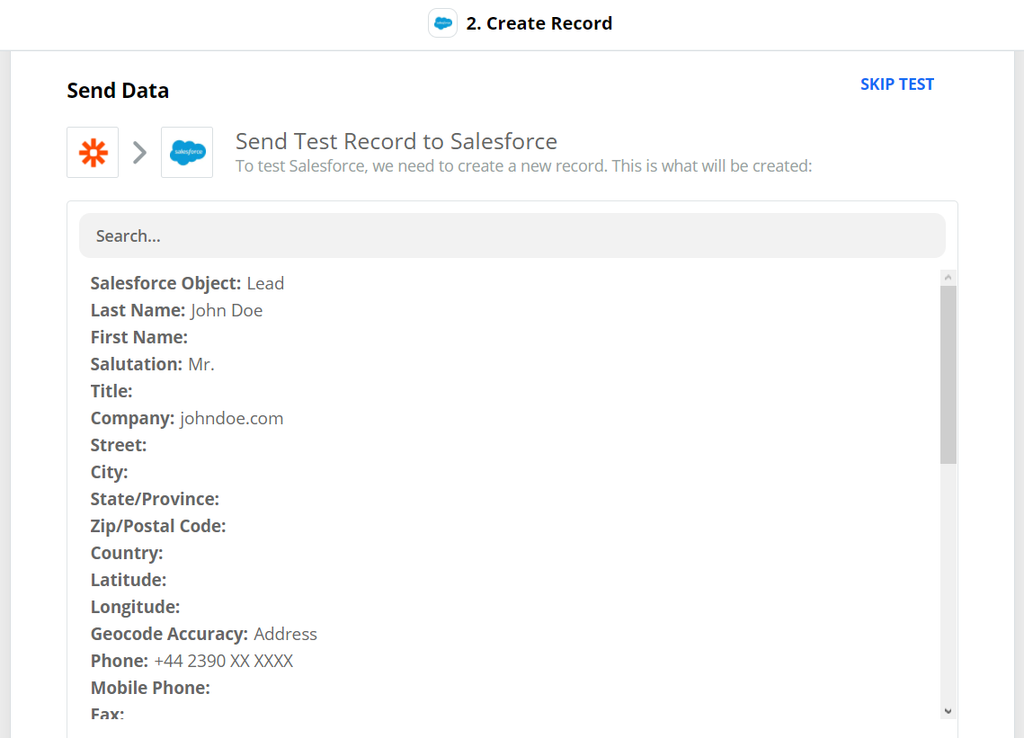The width and height of the screenshot is (1024, 738).
Task: Click the Search field
Action: pos(512,235)
